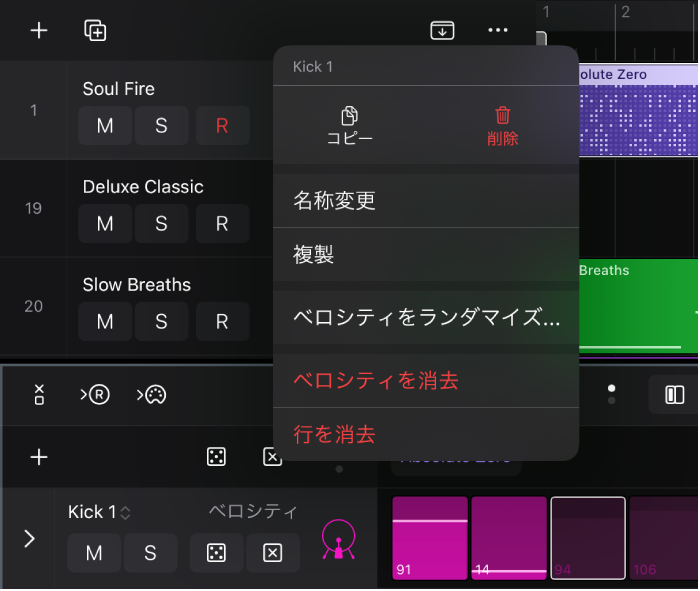Open the three-dots more options menu

pos(498,30)
